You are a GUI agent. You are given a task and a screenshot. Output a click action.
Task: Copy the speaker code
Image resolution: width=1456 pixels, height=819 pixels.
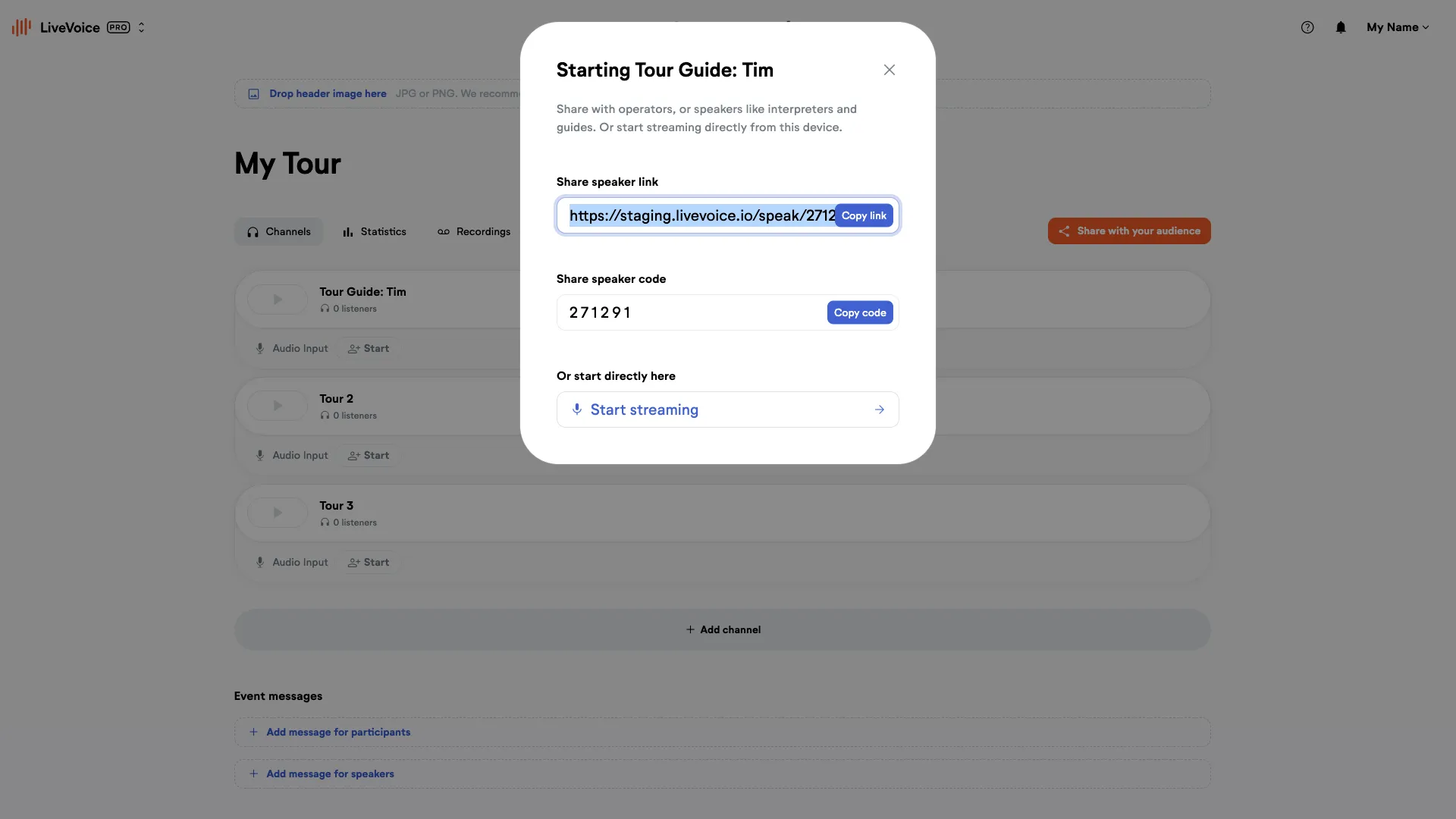[860, 312]
